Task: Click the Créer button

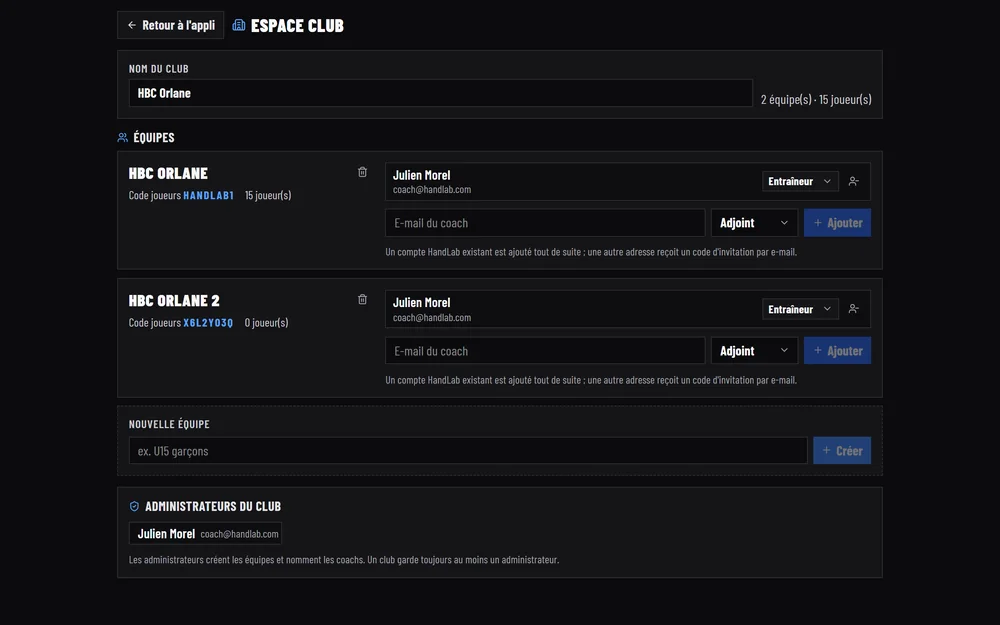Action: 842,451
